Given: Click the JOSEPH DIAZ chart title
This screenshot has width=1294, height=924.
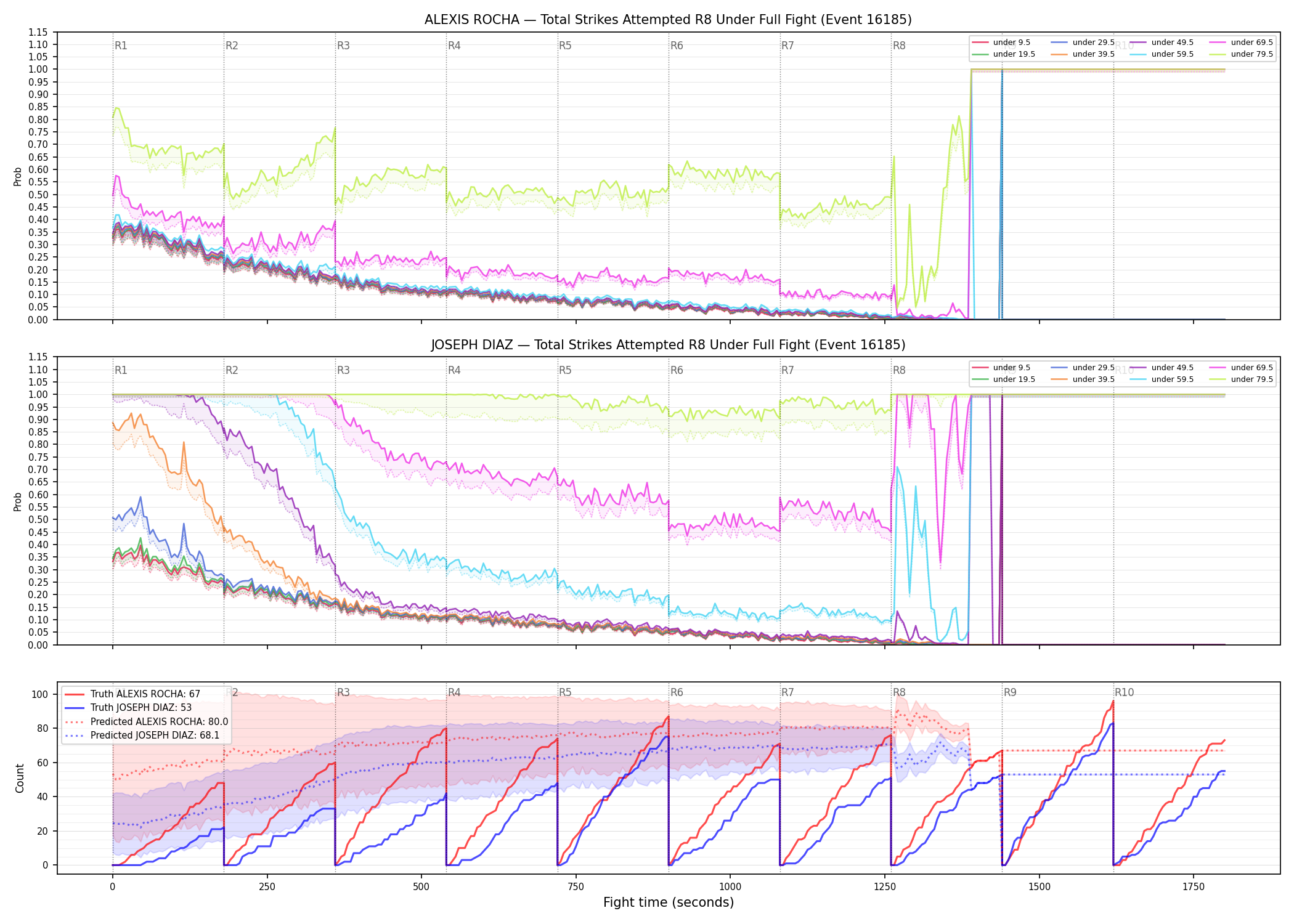Looking at the screenshot, I should click(668, 345).
